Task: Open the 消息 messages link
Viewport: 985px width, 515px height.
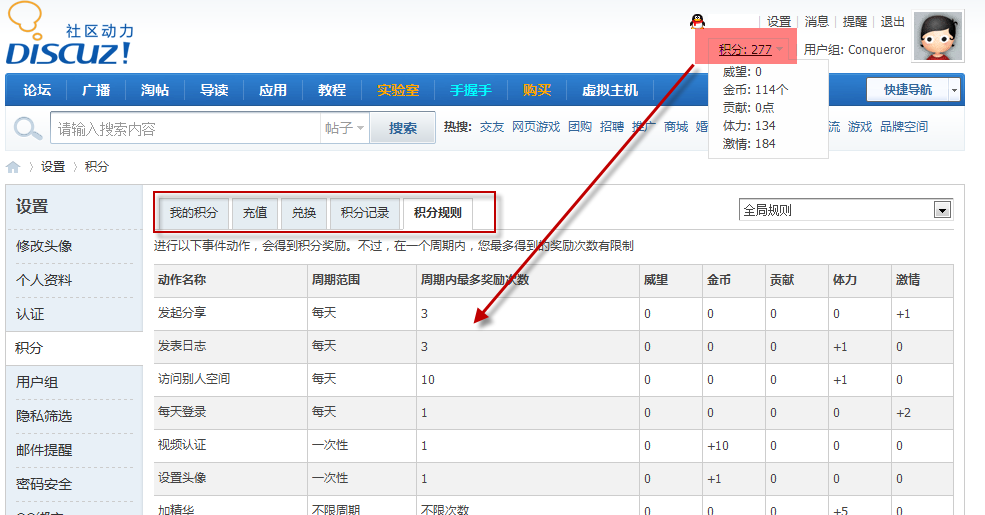Action: 816,21
